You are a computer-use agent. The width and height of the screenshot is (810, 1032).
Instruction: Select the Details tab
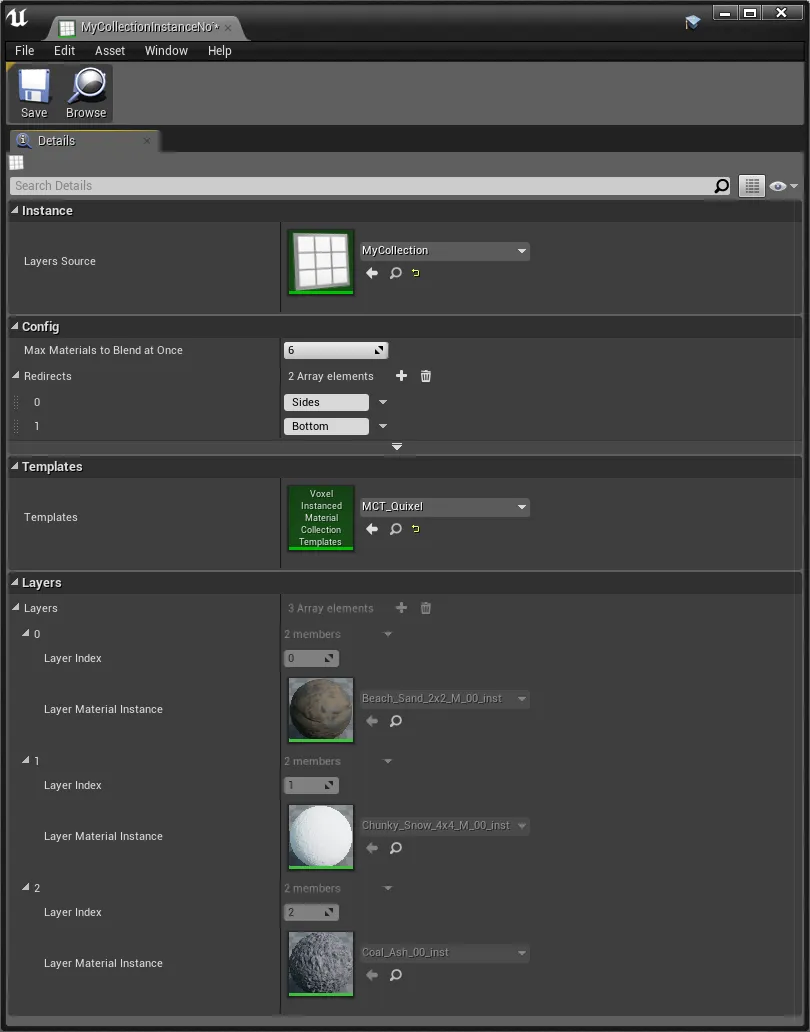(56, 141)
